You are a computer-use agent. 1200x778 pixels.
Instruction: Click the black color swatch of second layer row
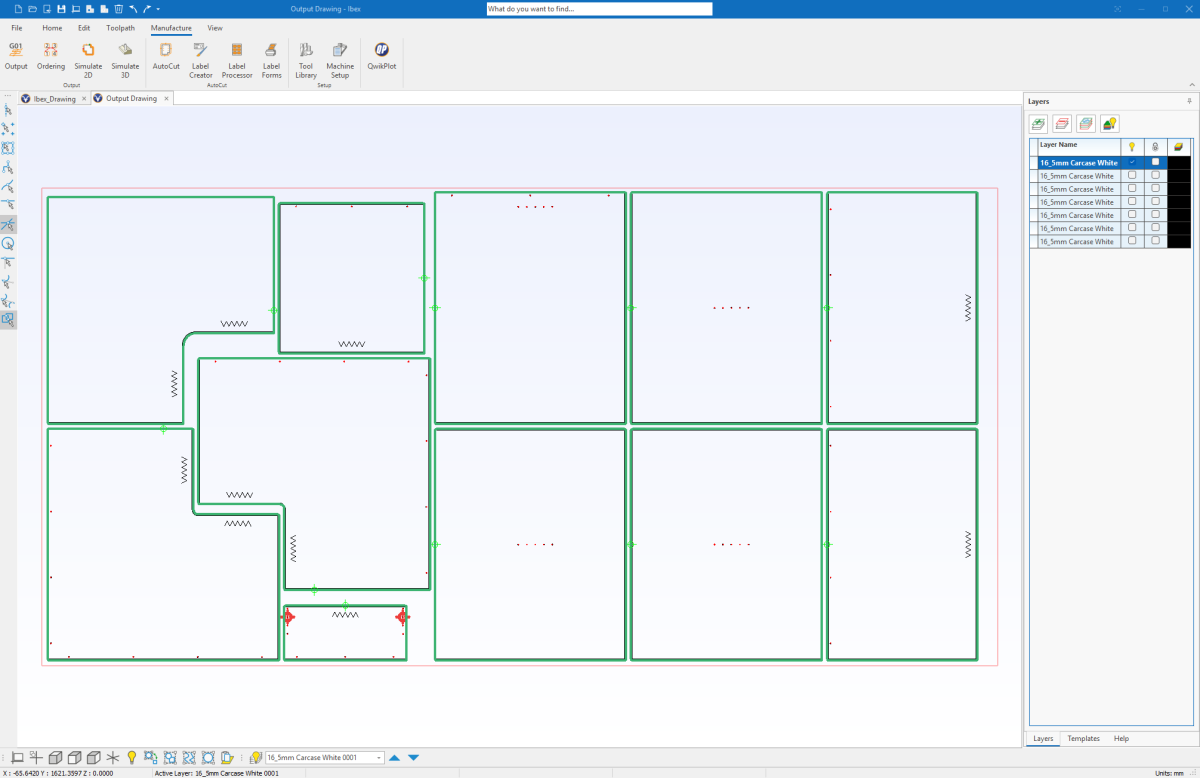click(1180, 175)
